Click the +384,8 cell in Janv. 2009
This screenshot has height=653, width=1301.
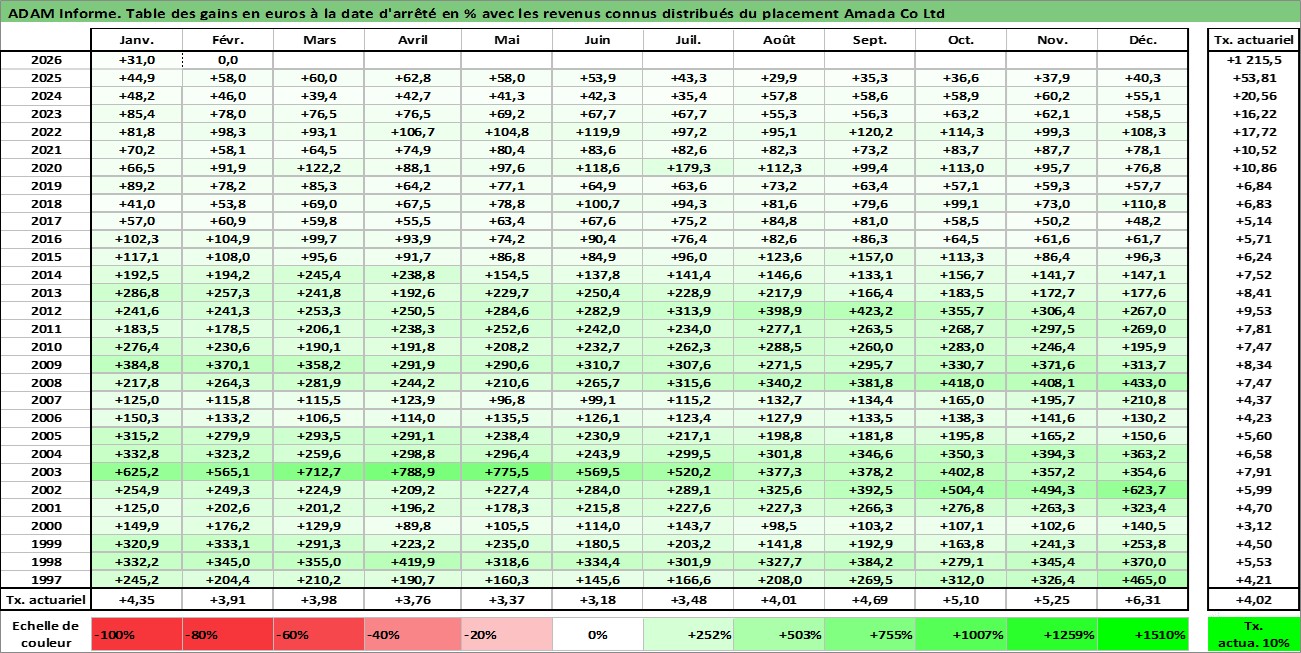[x=136, y=364]
